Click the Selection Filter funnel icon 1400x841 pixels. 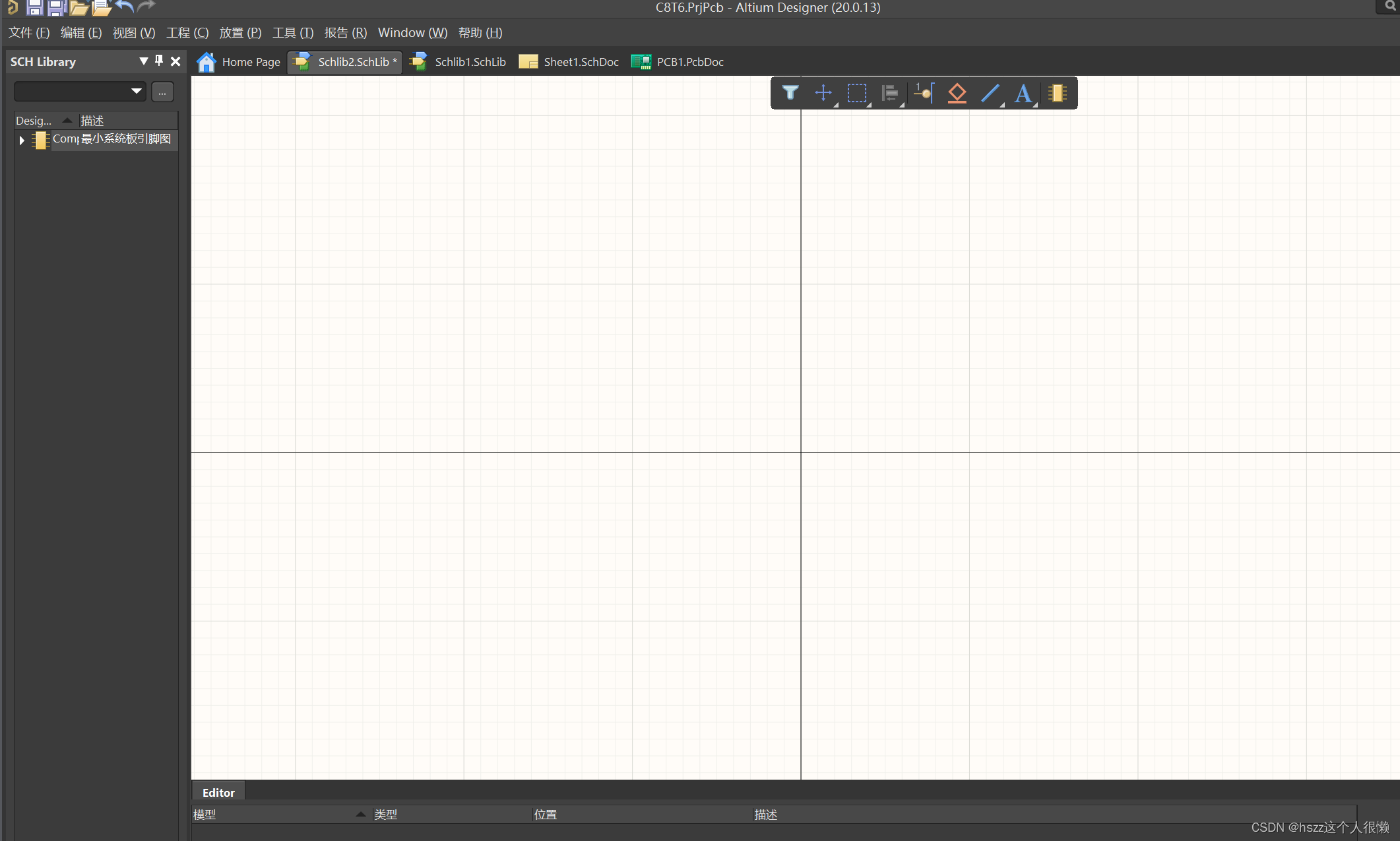[790, 93]
